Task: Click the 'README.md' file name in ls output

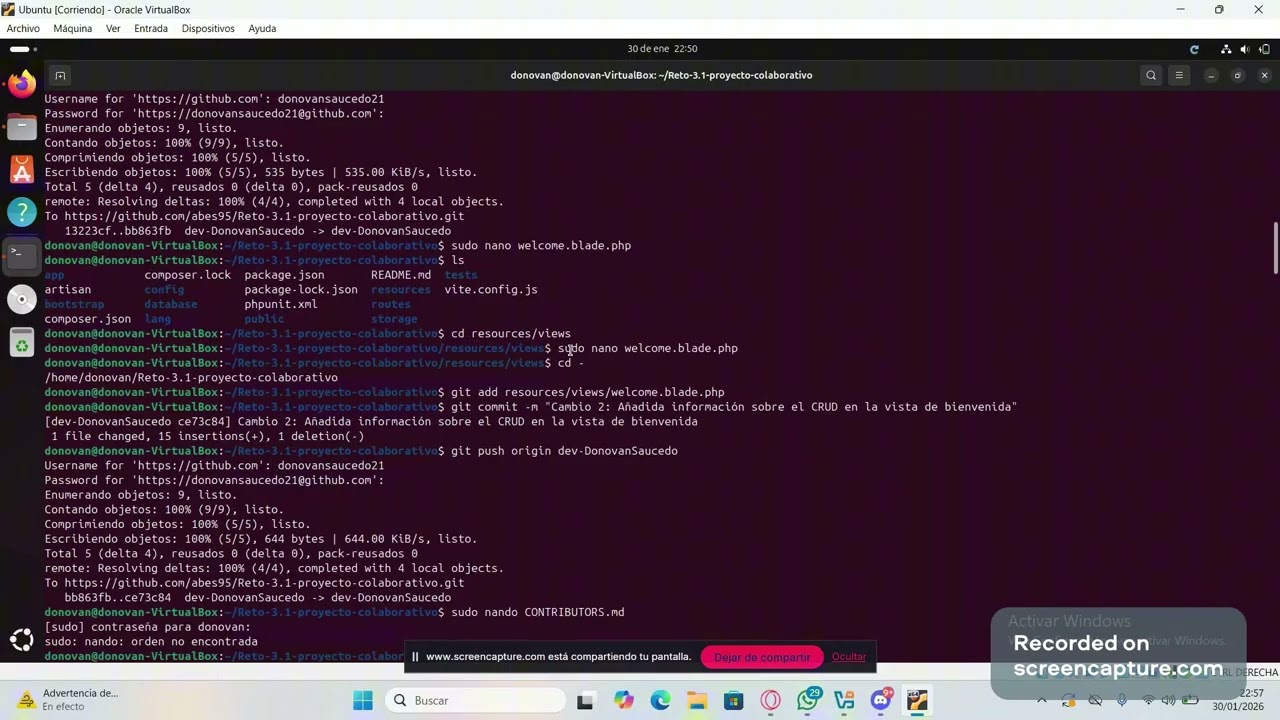Action: coord(401,275)
